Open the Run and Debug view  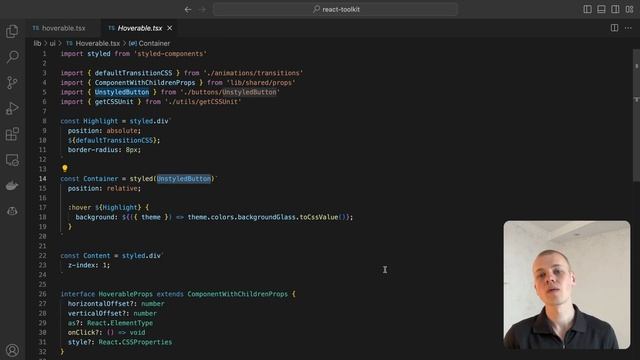click(x=12, y=109)
